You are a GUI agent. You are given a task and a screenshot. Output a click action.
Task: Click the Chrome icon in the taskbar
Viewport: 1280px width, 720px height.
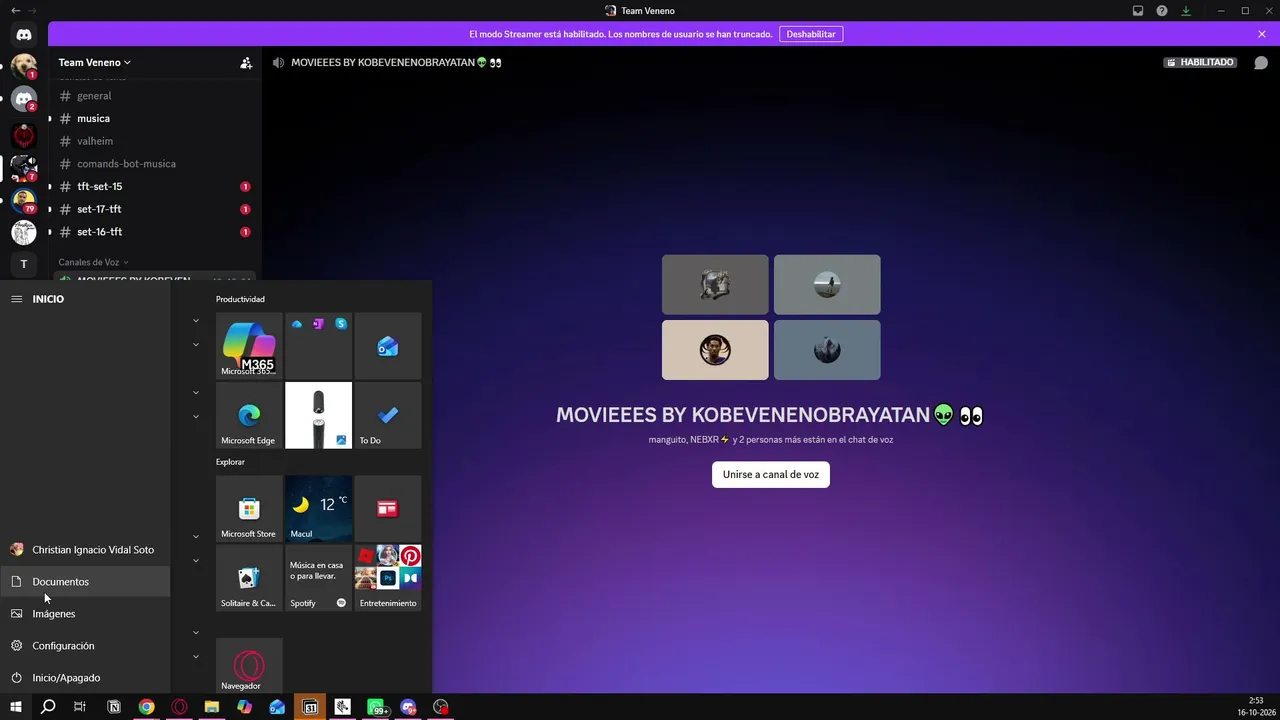pos(147,707)
